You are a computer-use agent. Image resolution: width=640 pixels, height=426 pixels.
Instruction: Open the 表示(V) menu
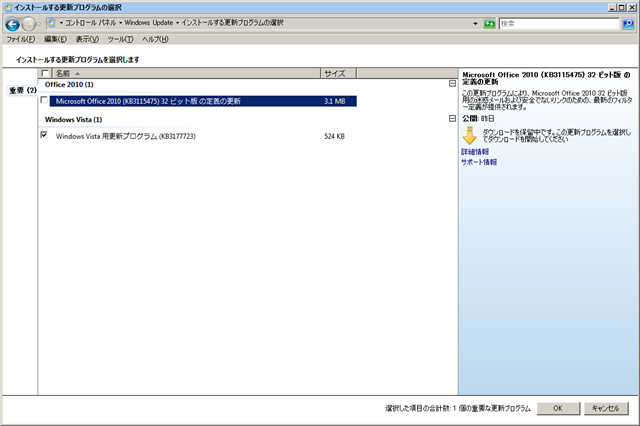pos(87,39)
